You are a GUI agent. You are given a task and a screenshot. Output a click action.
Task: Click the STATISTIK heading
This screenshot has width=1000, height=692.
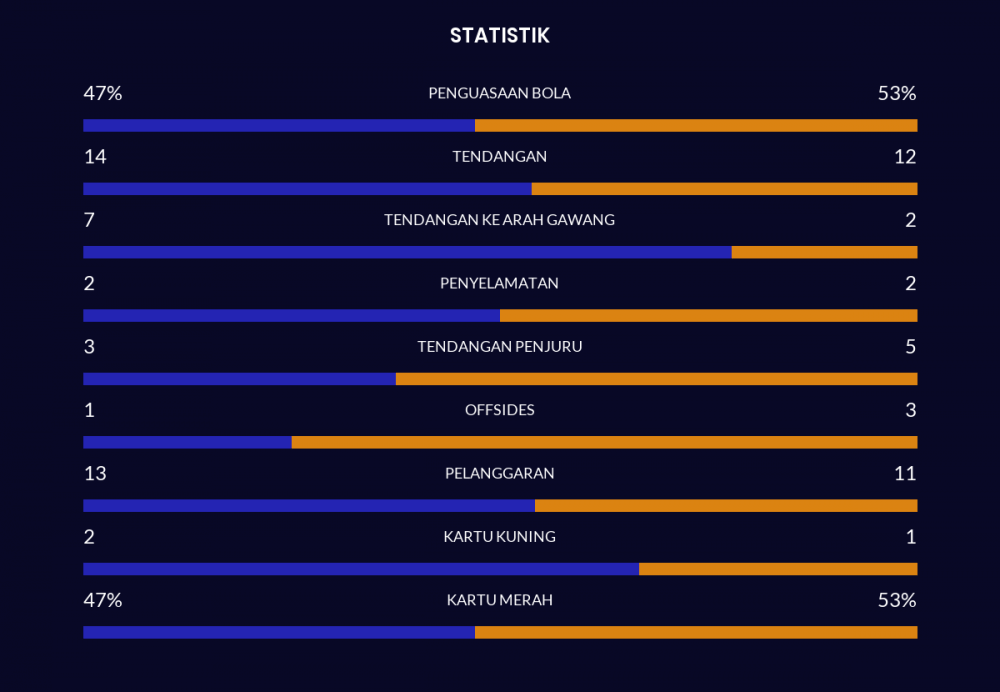[499, 36]
